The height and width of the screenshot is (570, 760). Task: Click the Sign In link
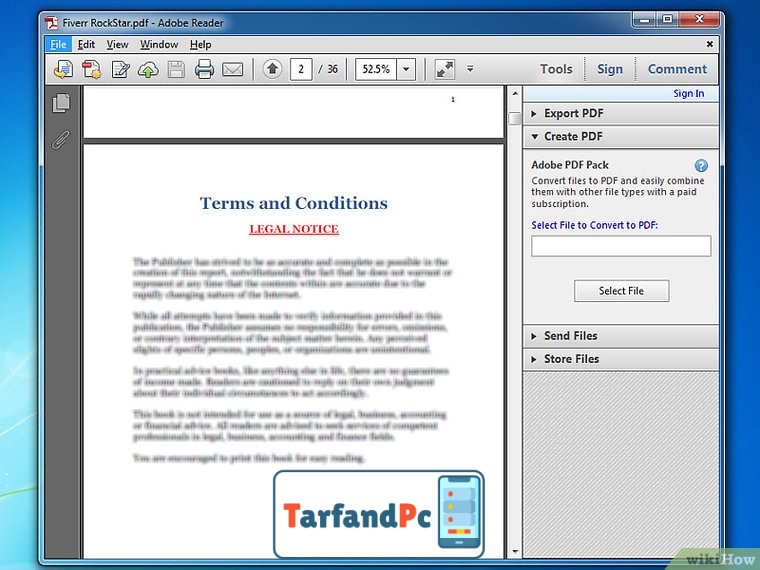point(688,94)
